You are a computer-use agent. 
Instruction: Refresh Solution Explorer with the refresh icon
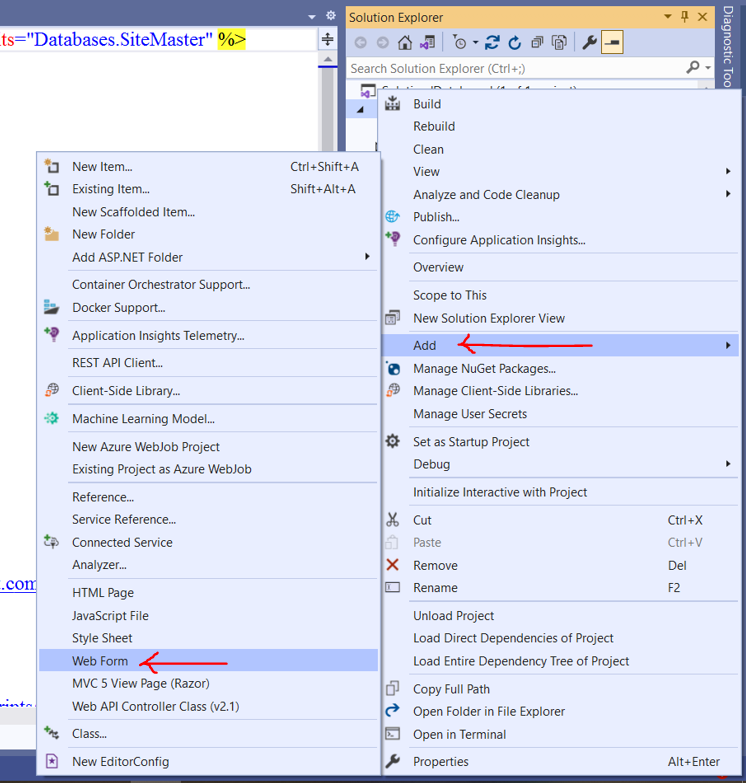[514, 43]
